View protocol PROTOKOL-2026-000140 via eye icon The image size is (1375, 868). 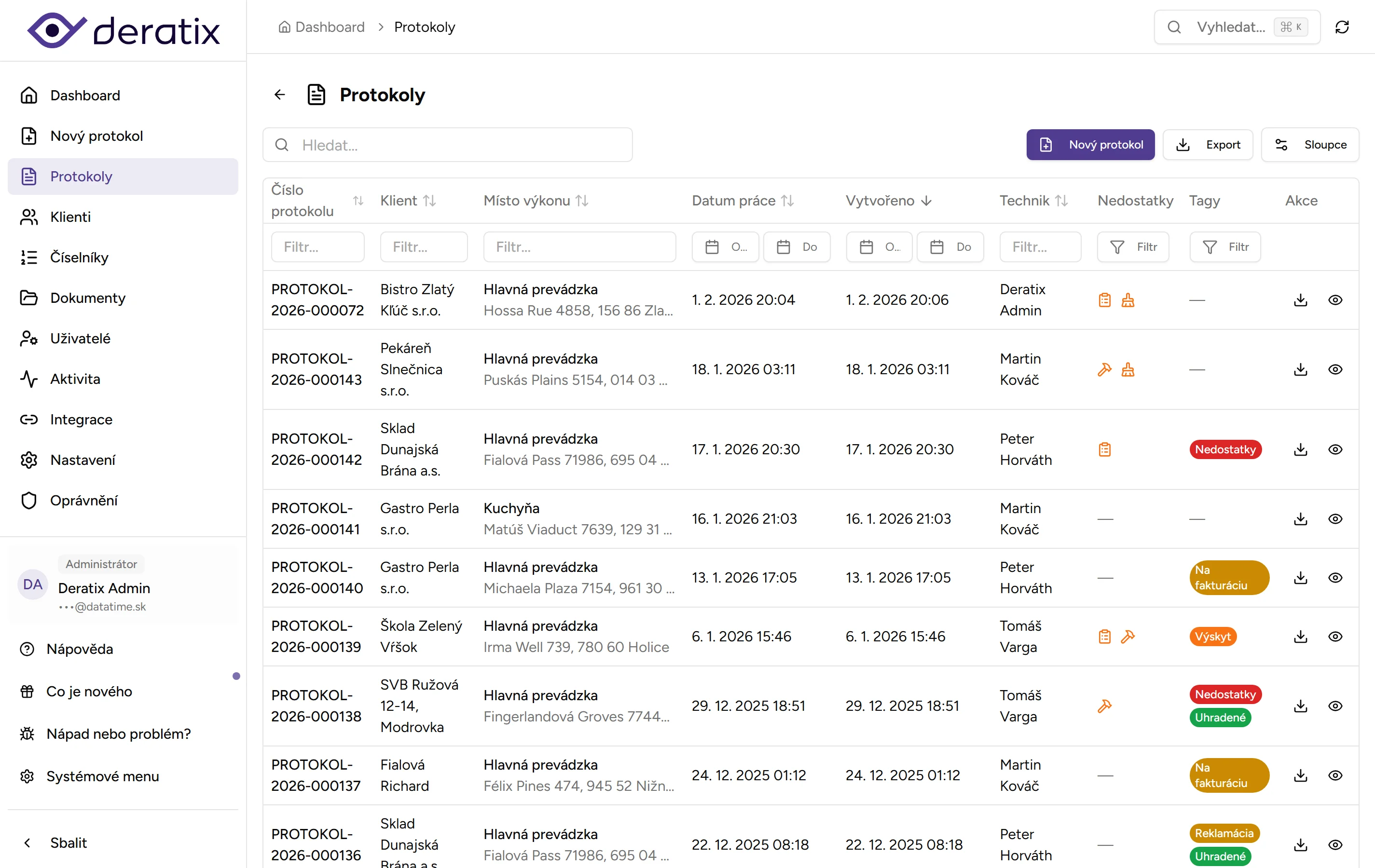pyautogui.click(x=1334, y=578)
